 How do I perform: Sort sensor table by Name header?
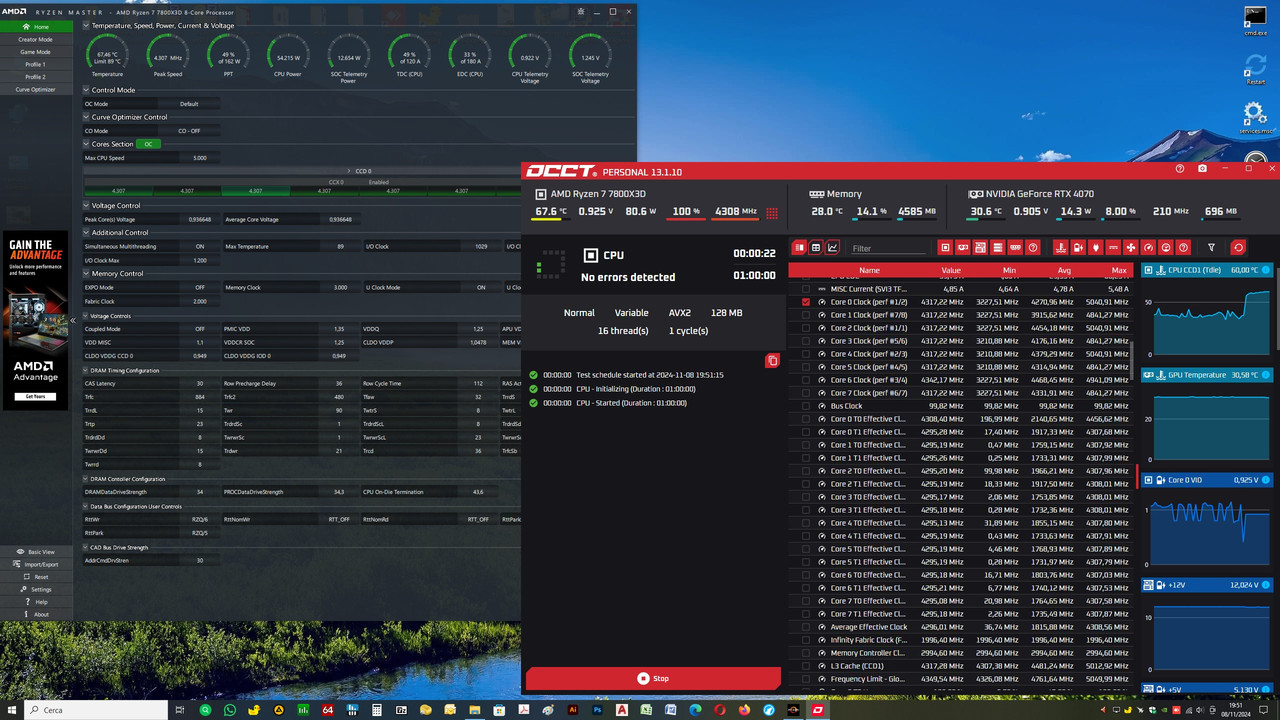pyautogui.click(x=869, y=270)
